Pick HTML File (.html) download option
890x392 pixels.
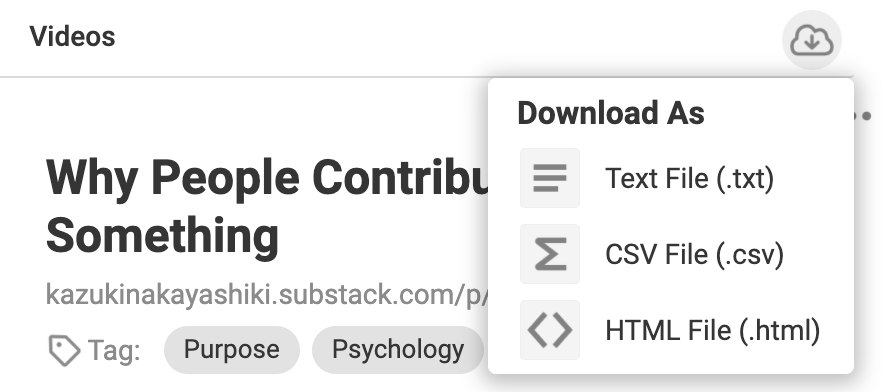point(670,330)
